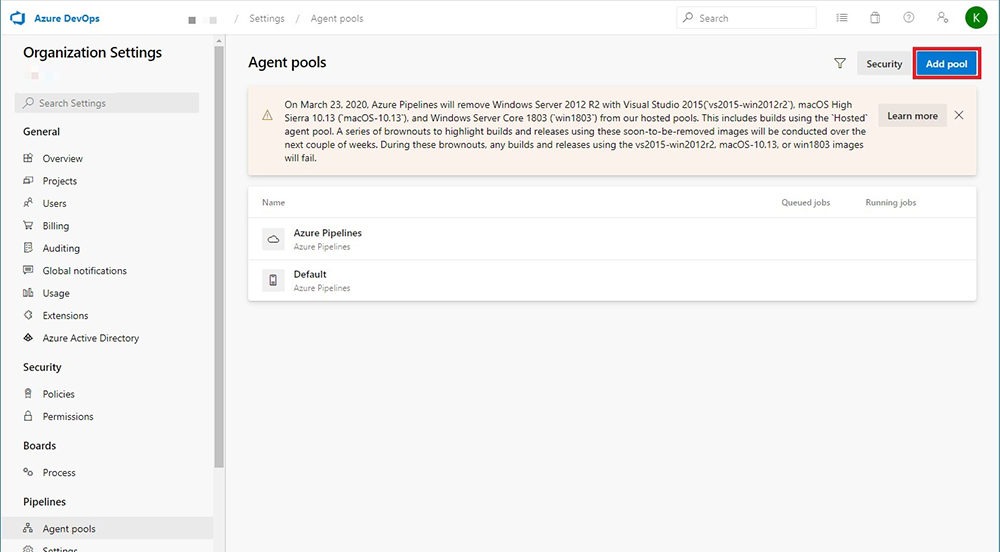Click the filter funnel icon
This screenshot has height=552, width=1000.
840,63
